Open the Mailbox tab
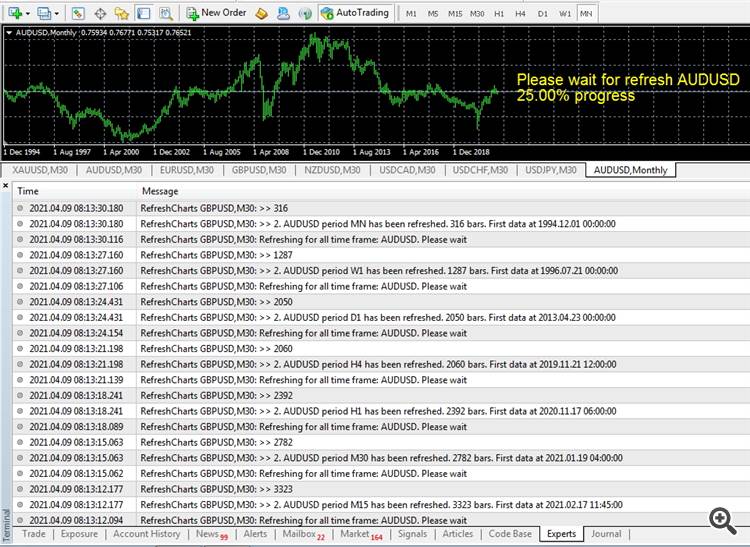 [x=303, y=534]
